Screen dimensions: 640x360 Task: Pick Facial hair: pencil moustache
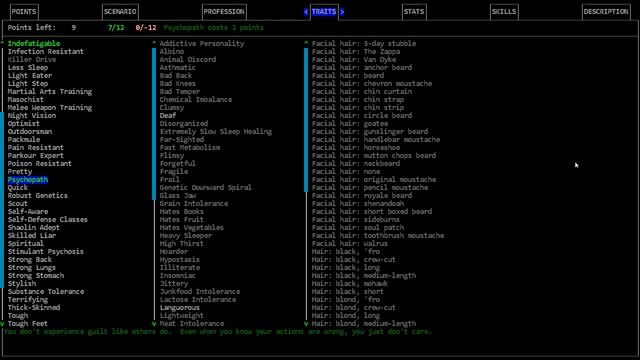(x=370, y=187)
